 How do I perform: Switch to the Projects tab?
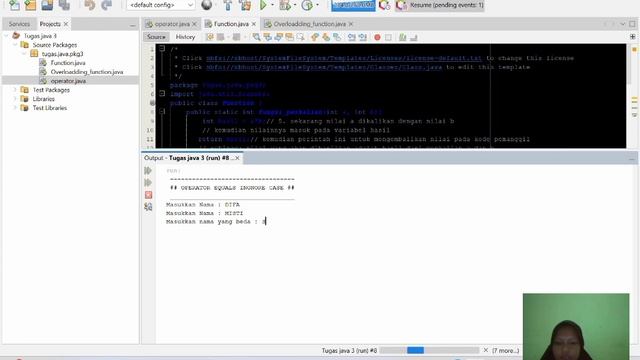(50, 24)
